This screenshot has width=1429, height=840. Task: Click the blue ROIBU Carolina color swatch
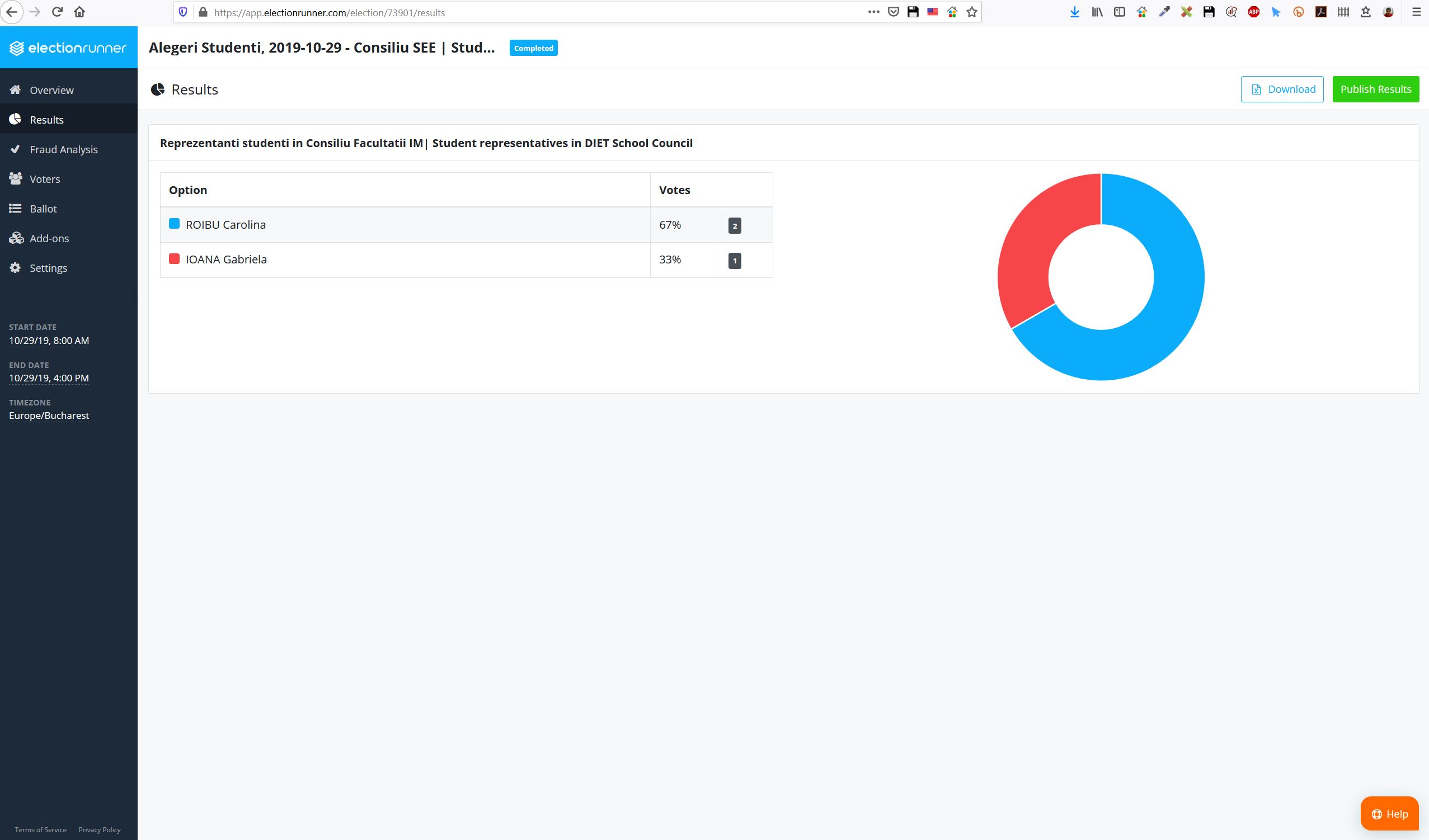pyautogui.click(x=174, y=224)
